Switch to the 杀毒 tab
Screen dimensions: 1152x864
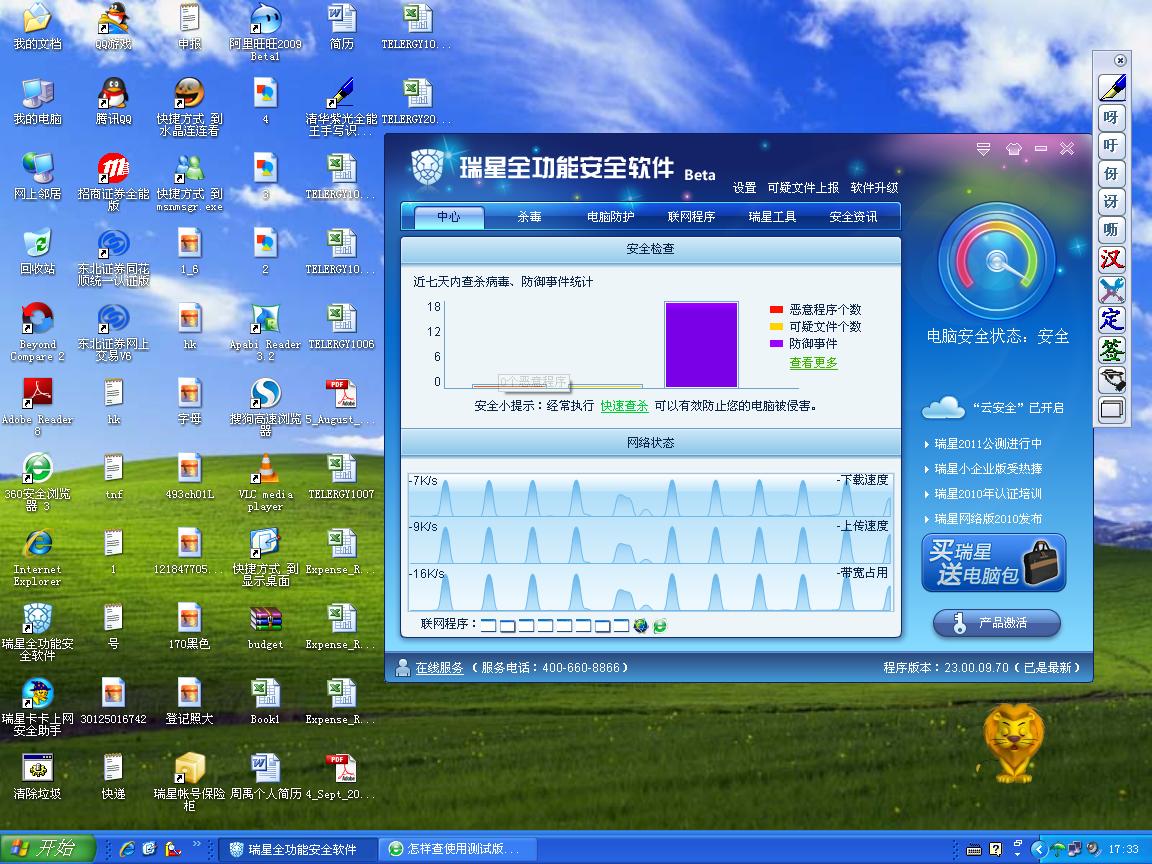529,217
